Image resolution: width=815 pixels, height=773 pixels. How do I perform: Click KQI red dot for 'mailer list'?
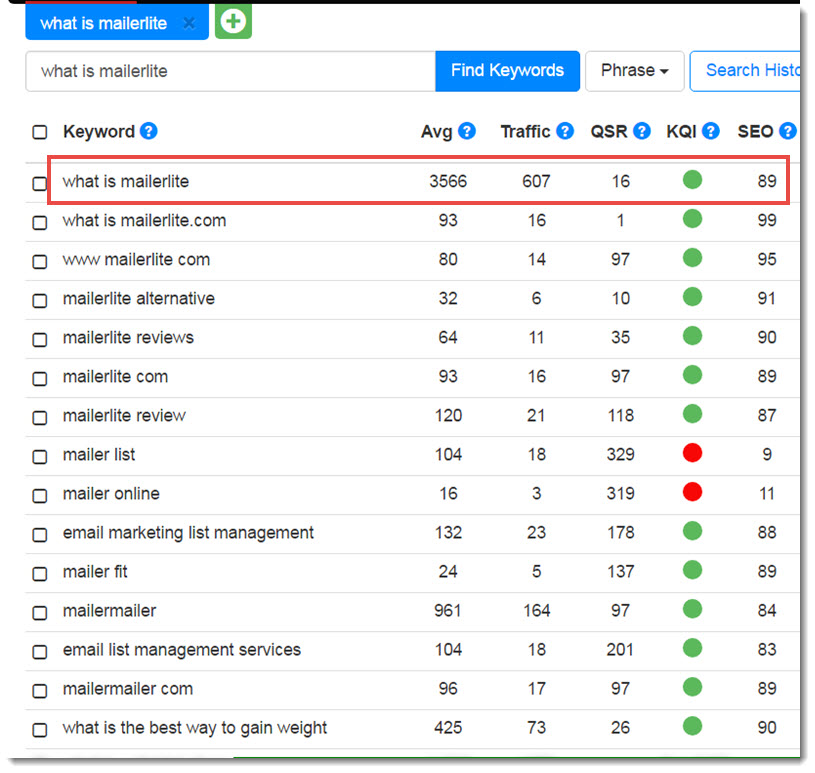pyautogui.click(x=692, y=453)
